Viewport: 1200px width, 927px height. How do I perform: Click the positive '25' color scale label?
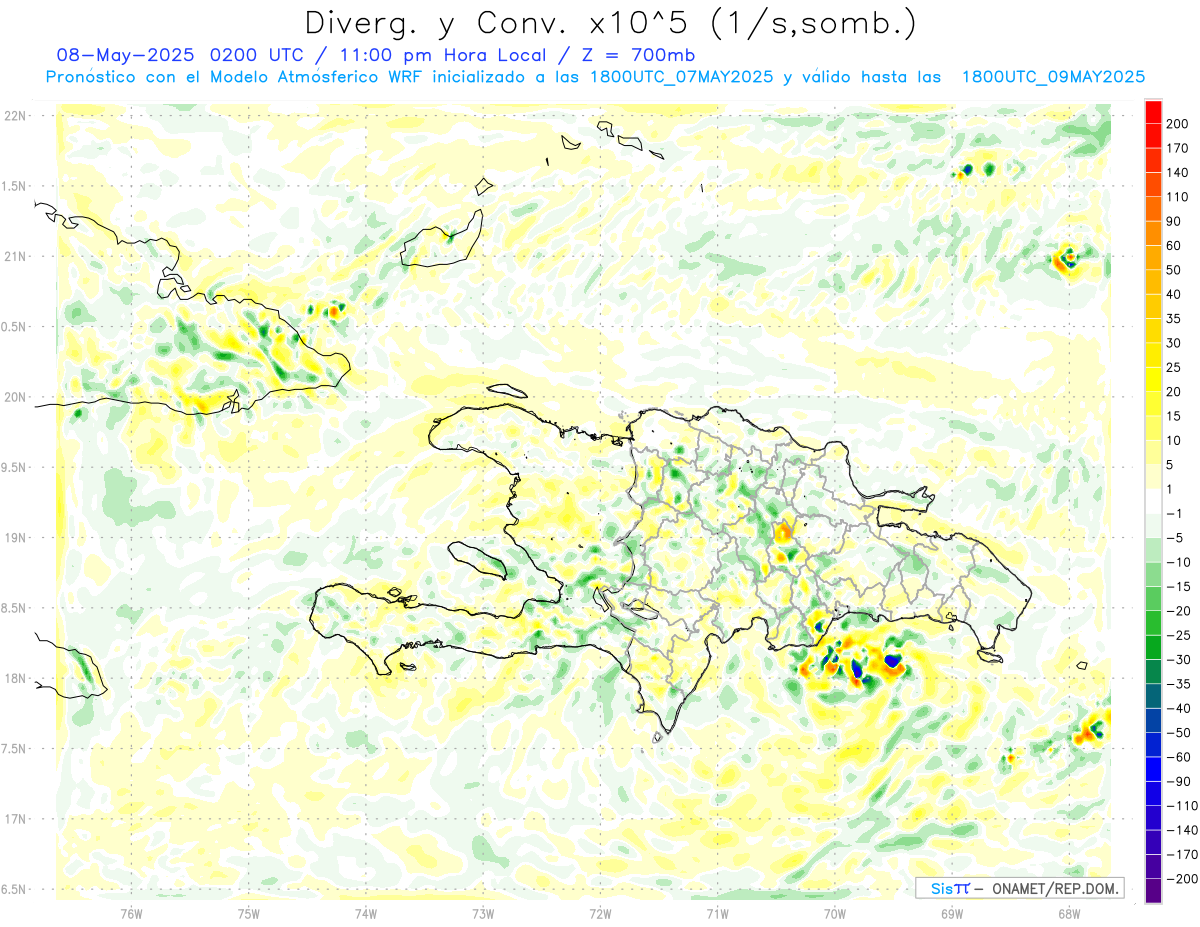[1174, 368]
